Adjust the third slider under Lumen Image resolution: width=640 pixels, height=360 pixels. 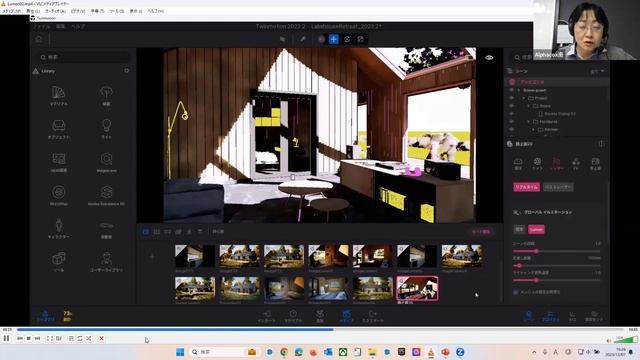click(557, 280)
